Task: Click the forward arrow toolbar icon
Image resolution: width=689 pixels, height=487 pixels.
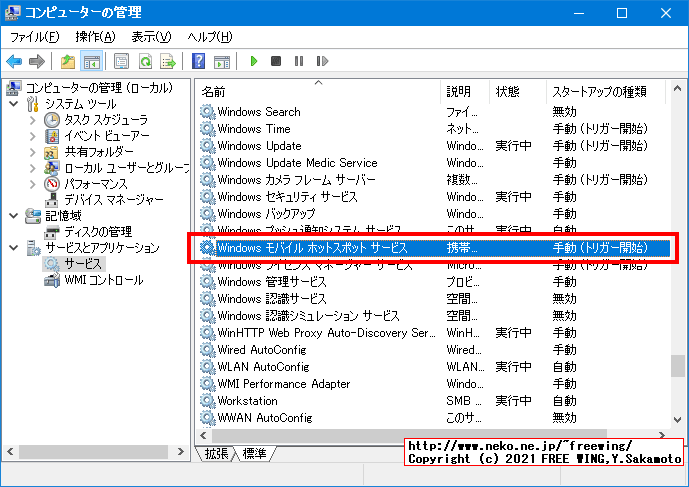Action: point(36,61)
